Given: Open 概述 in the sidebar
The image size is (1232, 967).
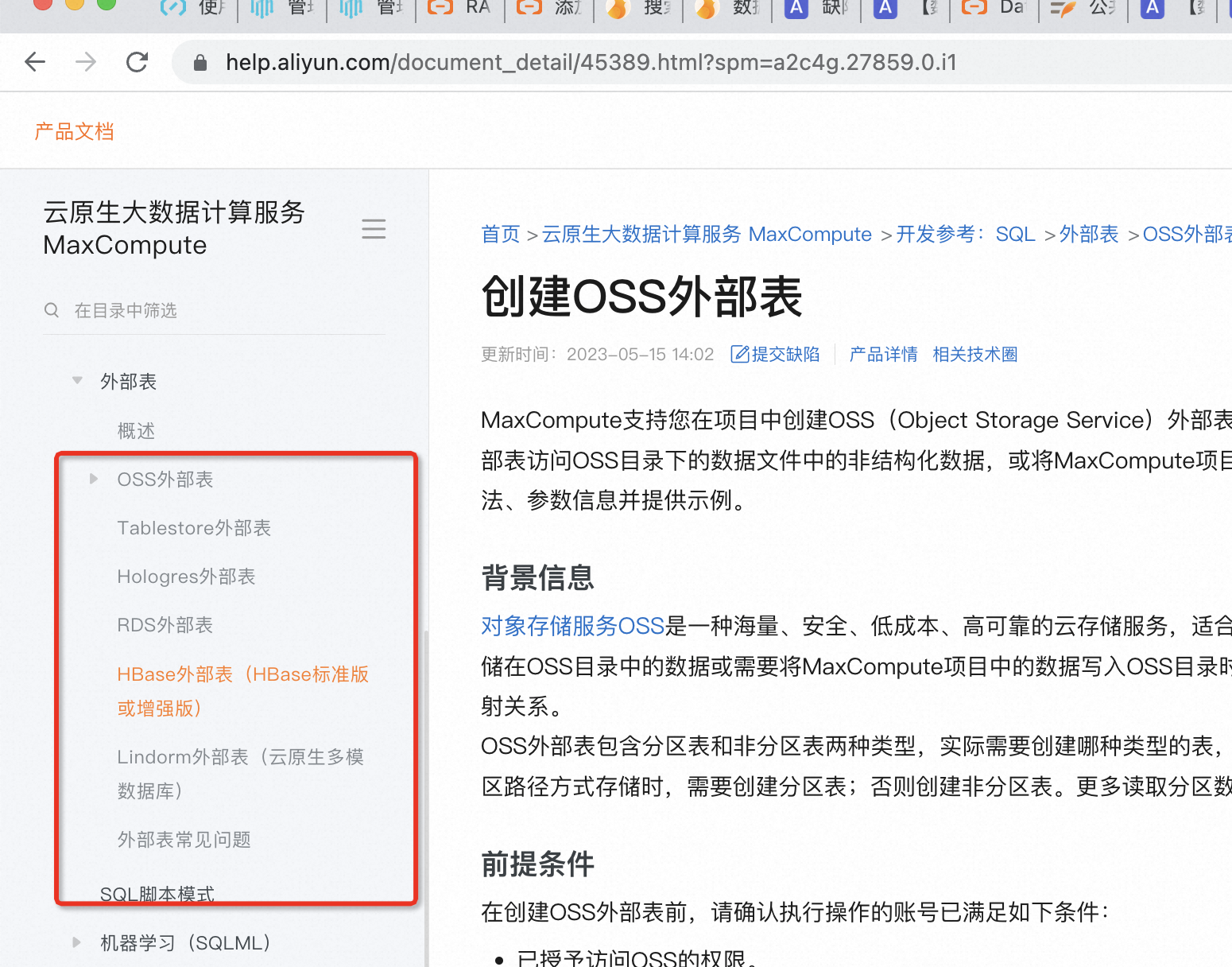Looking at the screenshot, I should [x=136, y=431].
